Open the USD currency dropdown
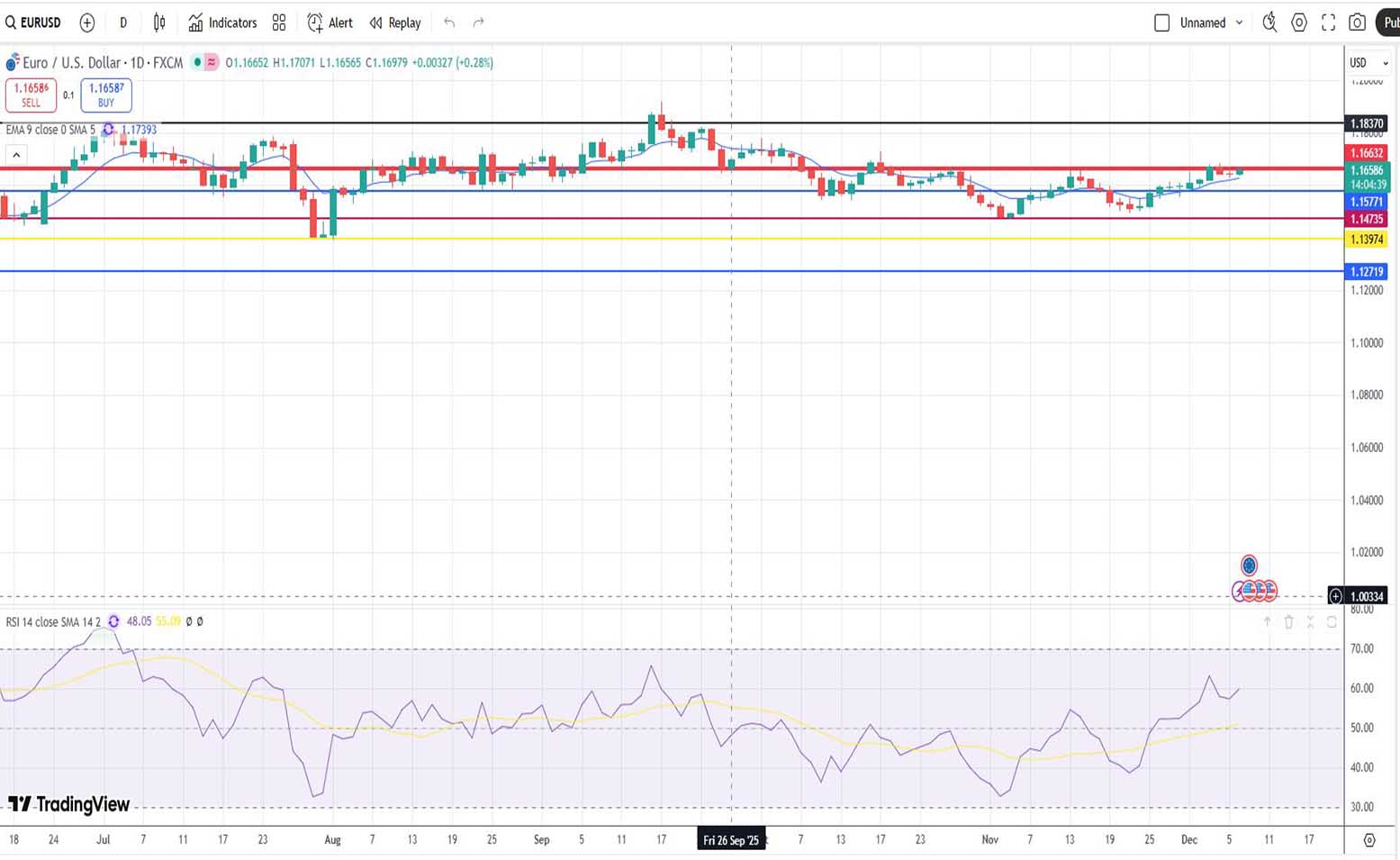The height and width of the screenshot is (860, 1400). click(1368, 63)
